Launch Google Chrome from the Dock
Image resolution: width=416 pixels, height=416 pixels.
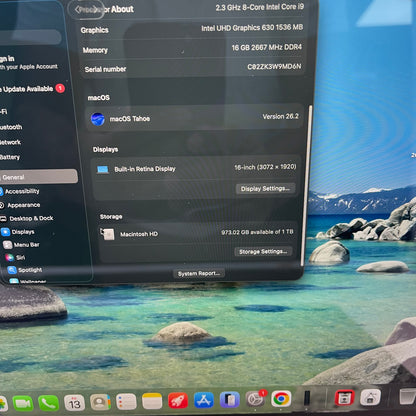click(x=281, y=399)
